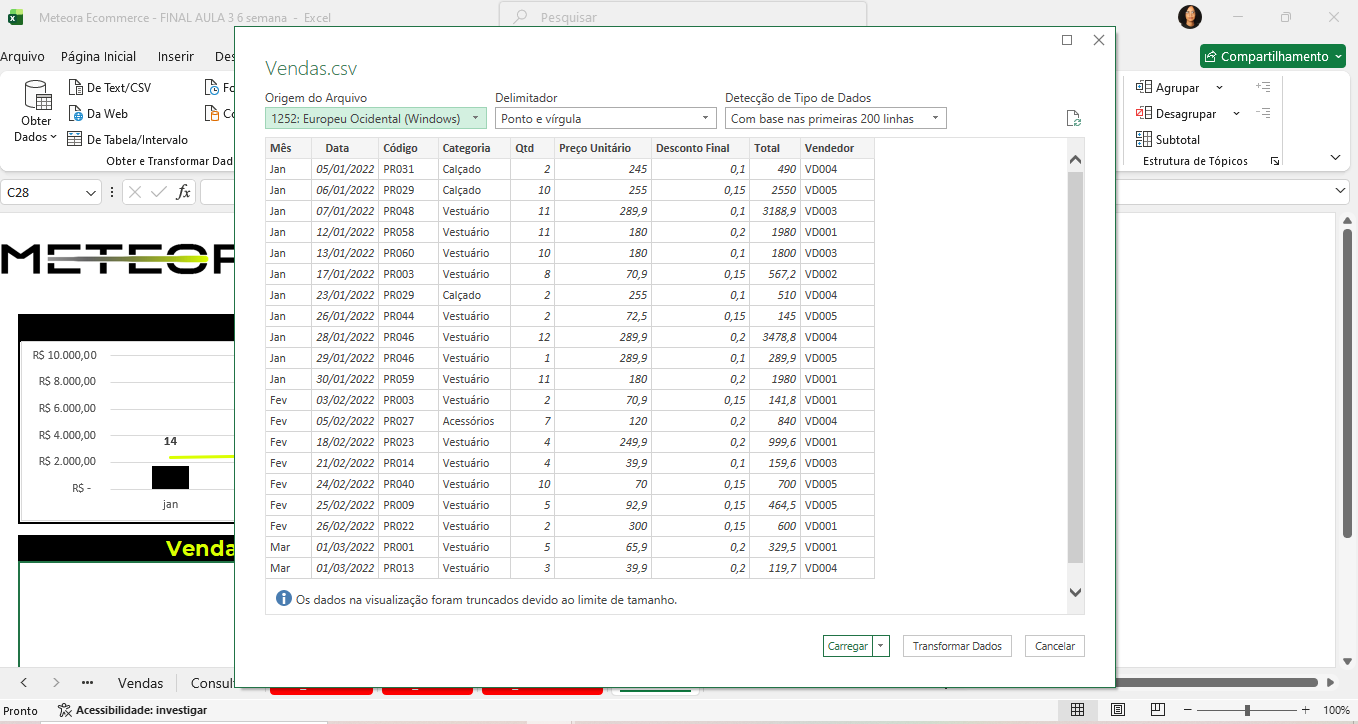Click the Insert Function fx icon
1358x724 pixels.
183,192
